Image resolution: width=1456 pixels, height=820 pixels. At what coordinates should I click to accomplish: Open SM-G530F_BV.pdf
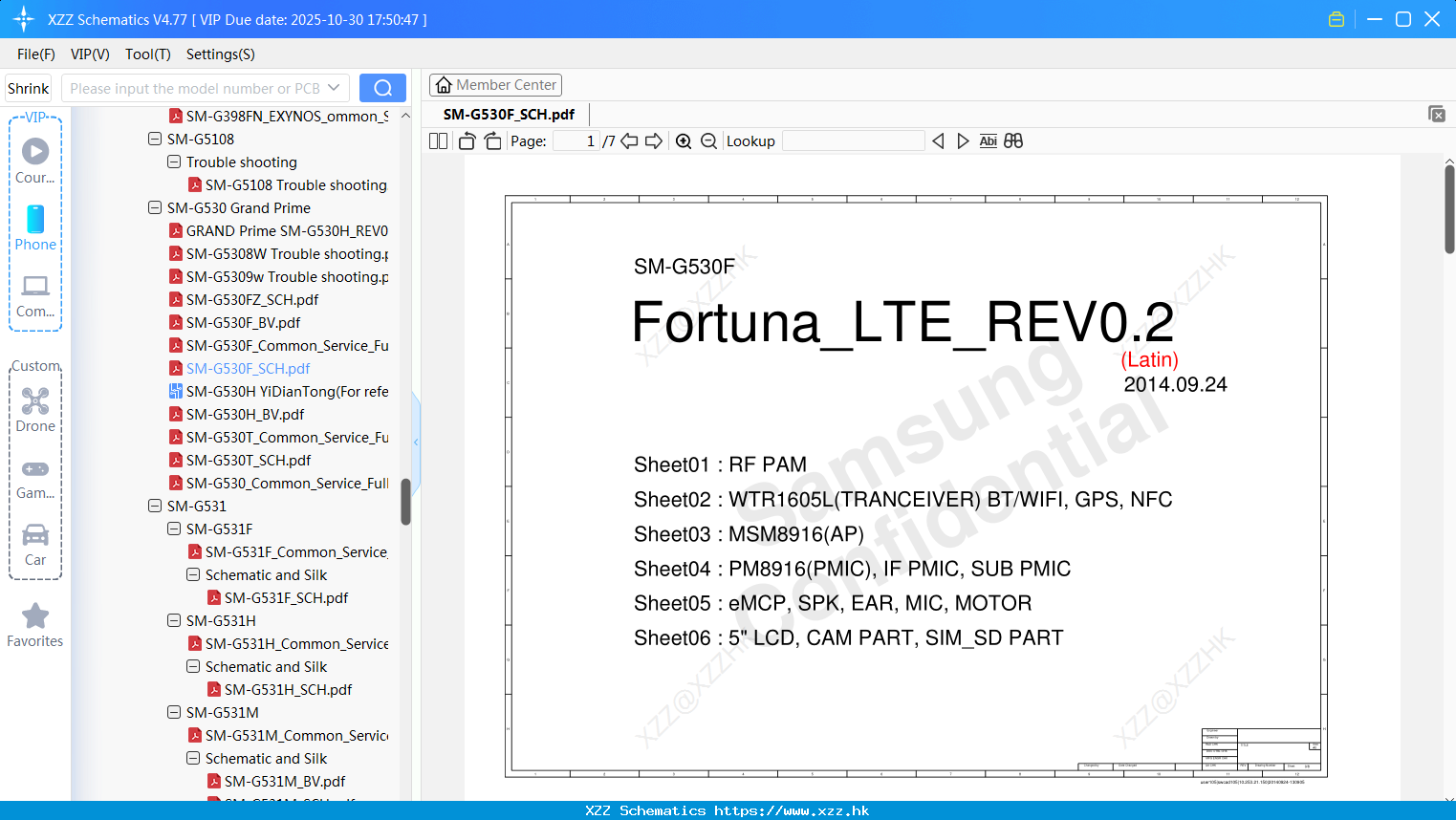coord(234,322)
